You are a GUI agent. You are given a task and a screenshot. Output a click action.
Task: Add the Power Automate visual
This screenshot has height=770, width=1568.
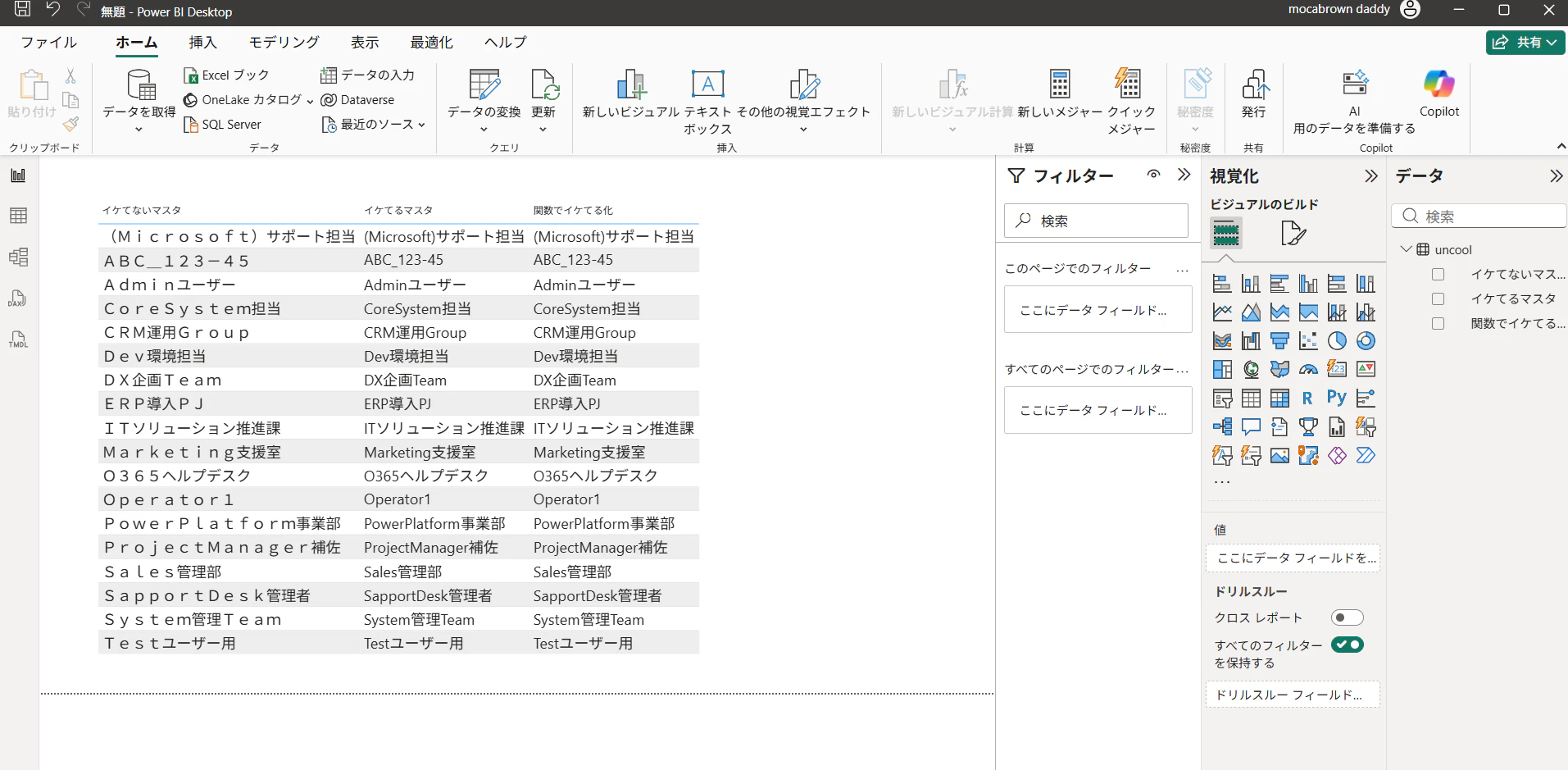click(x=1366, y=456)
